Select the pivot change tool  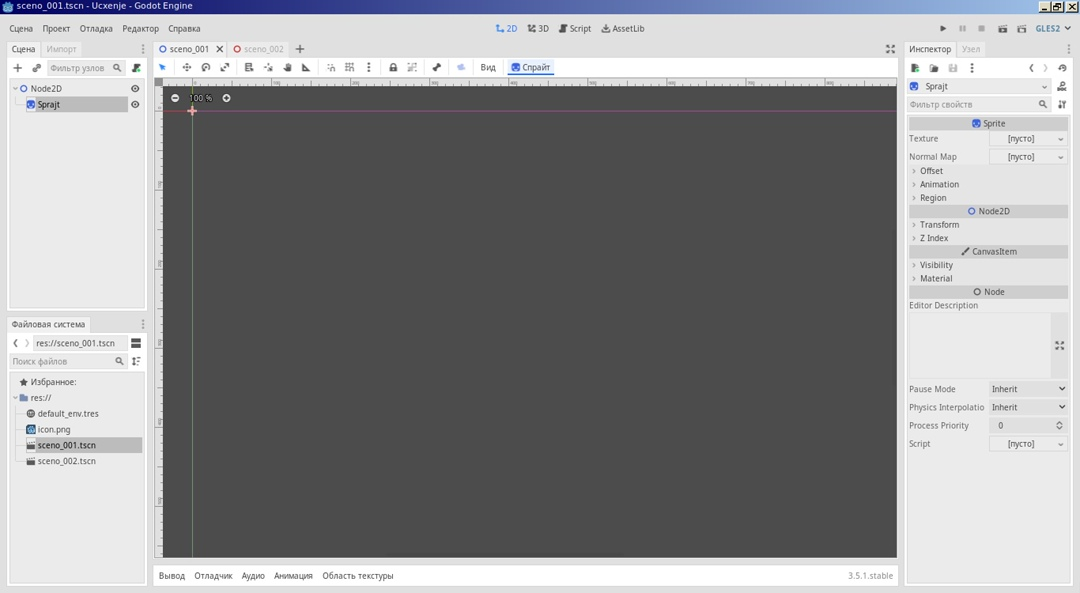(x=268, y=67)
